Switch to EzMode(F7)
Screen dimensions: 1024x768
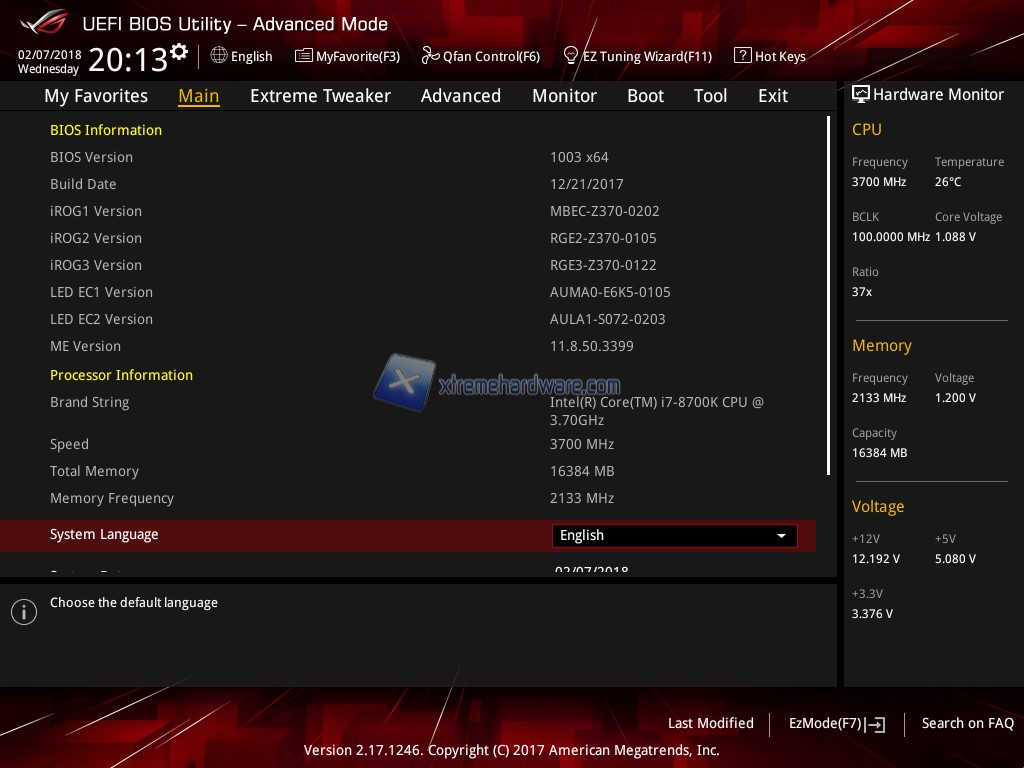coord(836,723)
